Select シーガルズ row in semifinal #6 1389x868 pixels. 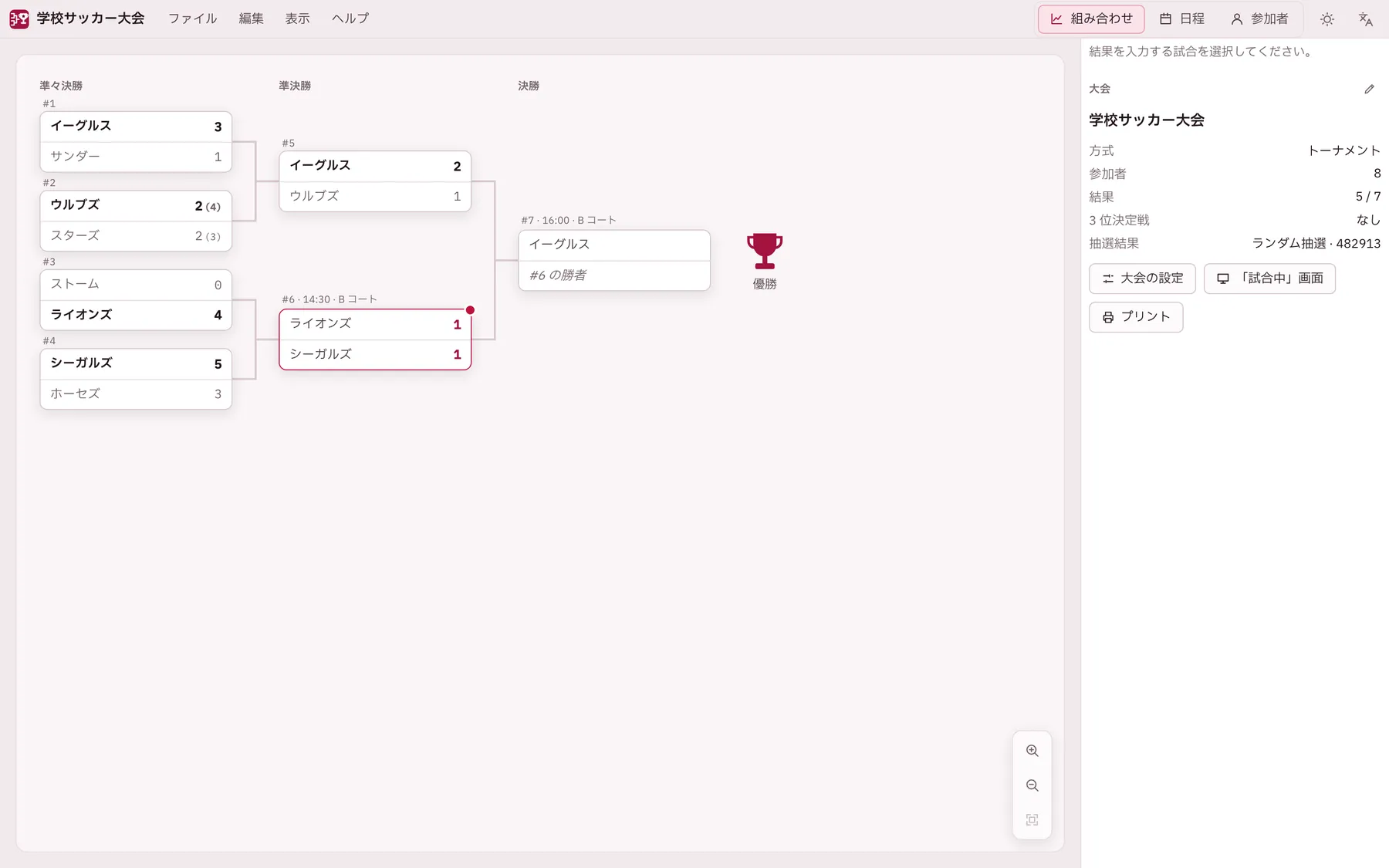point(375,355)
